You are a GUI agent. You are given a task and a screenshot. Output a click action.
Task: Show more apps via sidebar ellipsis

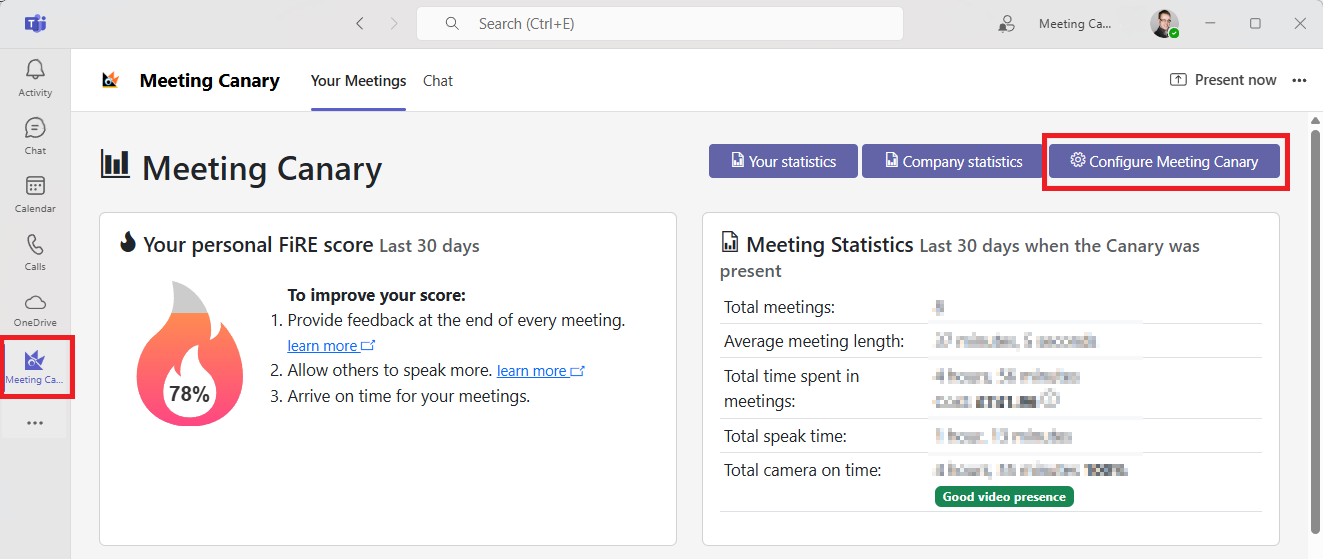click(35, 423)
